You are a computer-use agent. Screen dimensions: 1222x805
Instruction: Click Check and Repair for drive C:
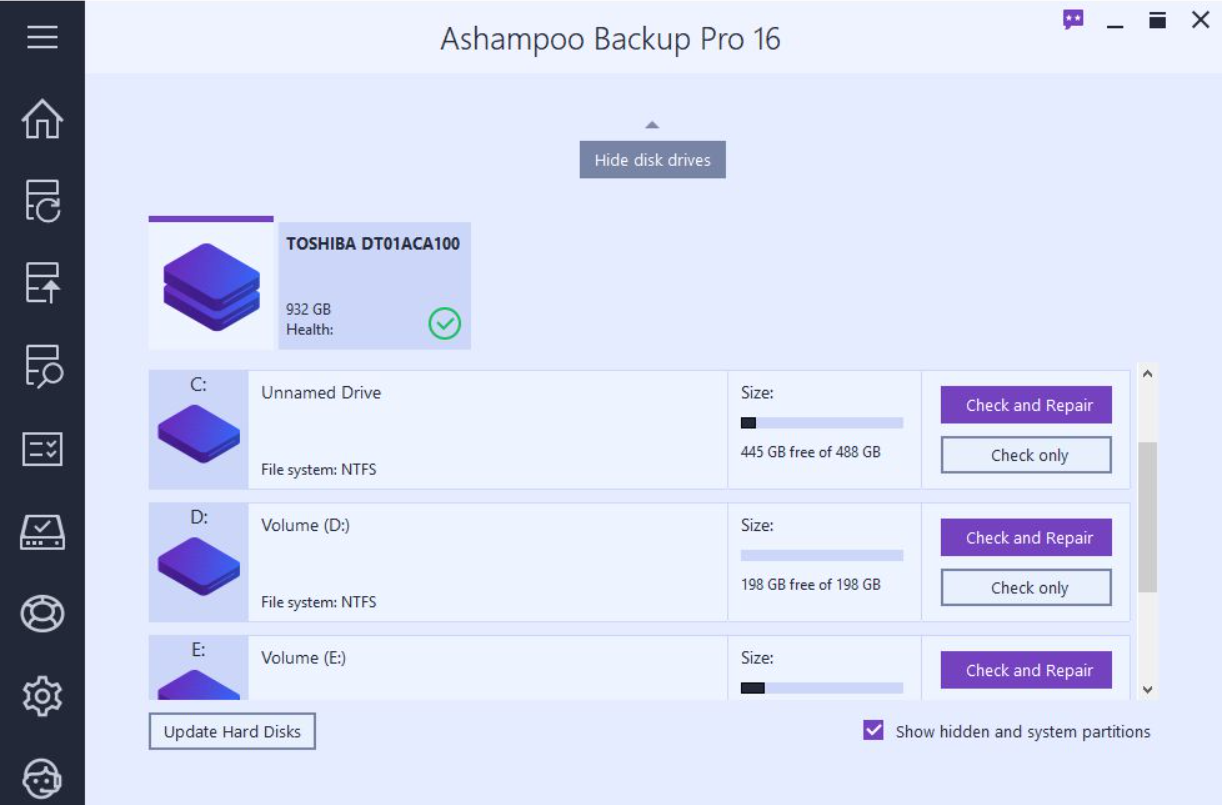(1026, 405)
